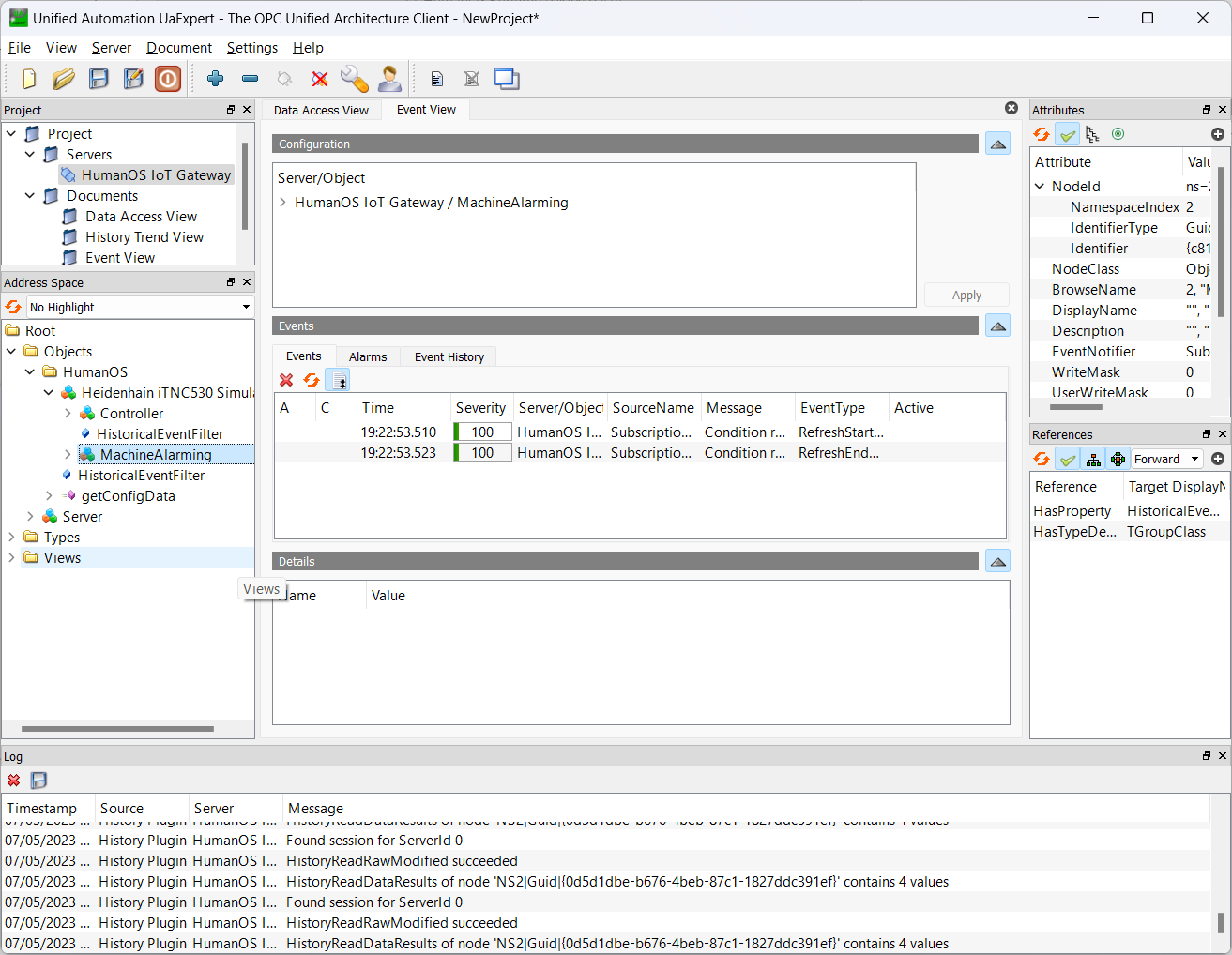The image size is (1232, 955).
Task: Refresh the References panel with the orange arrows
Action: pos(1042,459)
